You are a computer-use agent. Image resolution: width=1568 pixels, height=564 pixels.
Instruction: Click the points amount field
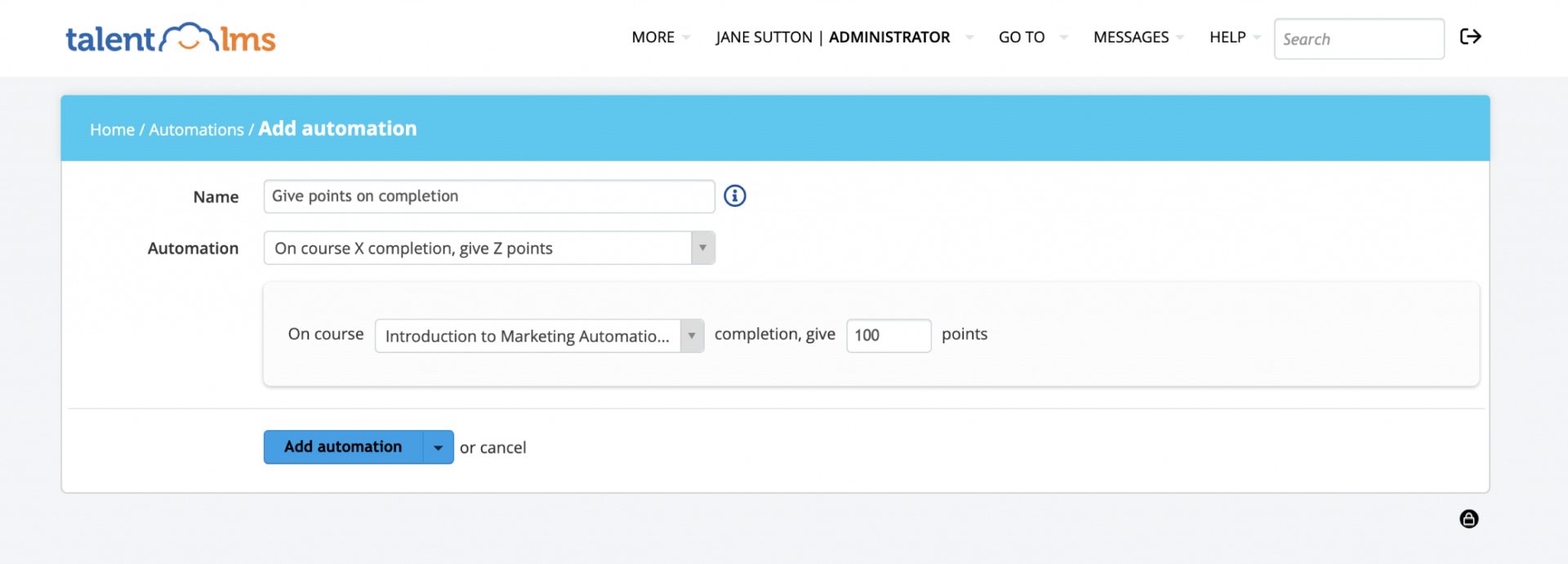coord(888,336)
